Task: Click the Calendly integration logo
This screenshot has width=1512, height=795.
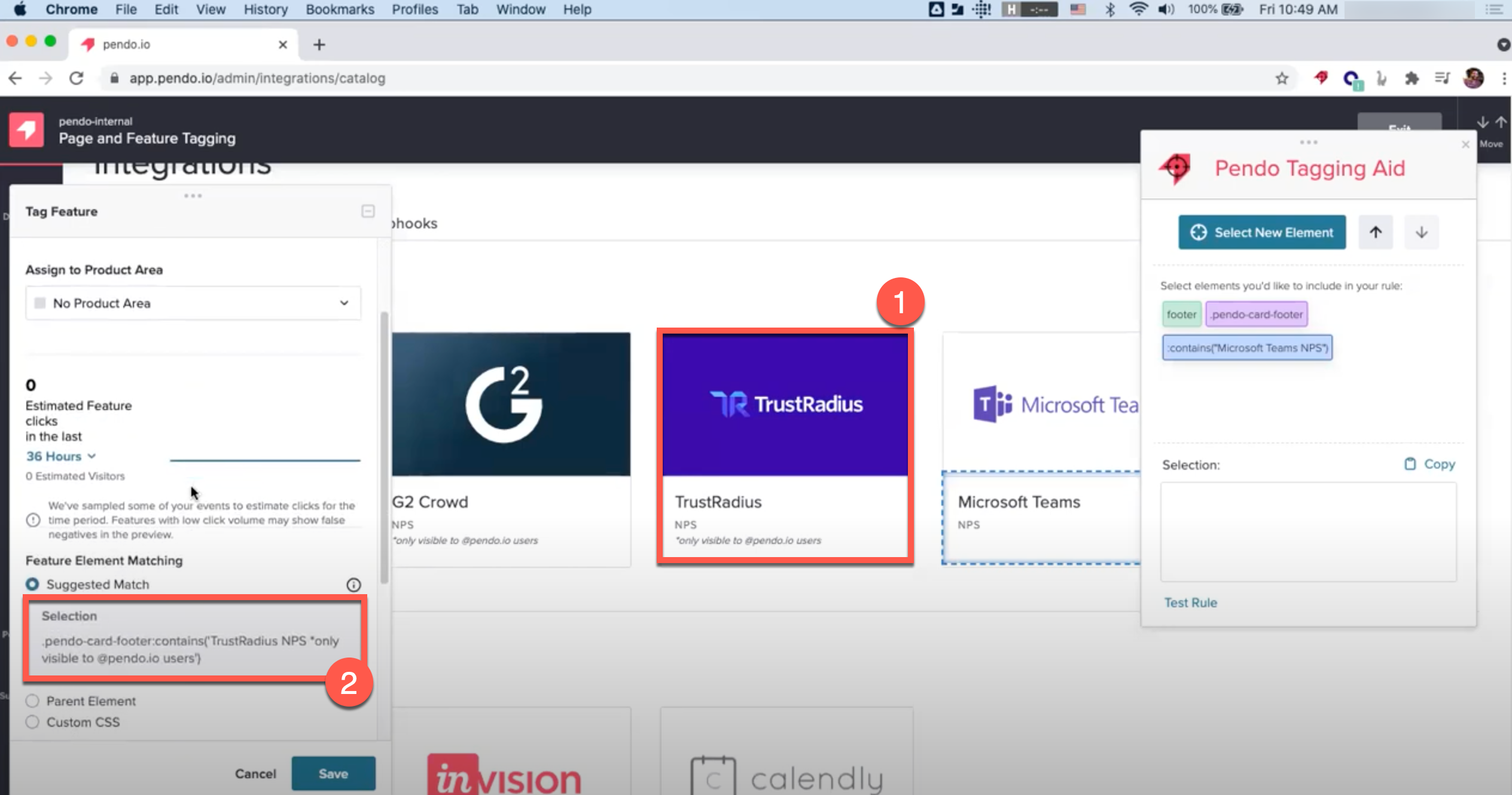Action: (787, 776)
